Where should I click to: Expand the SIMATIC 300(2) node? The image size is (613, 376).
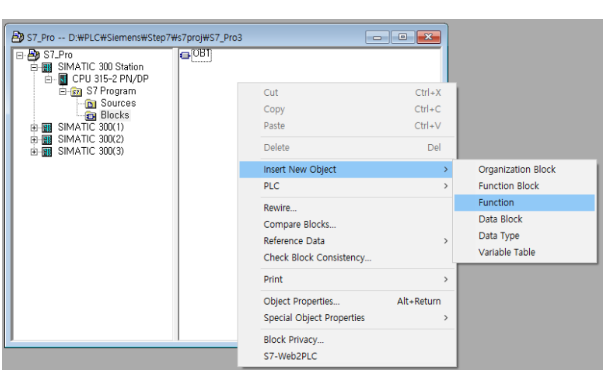pyautogui.click(x=34, y=140)
